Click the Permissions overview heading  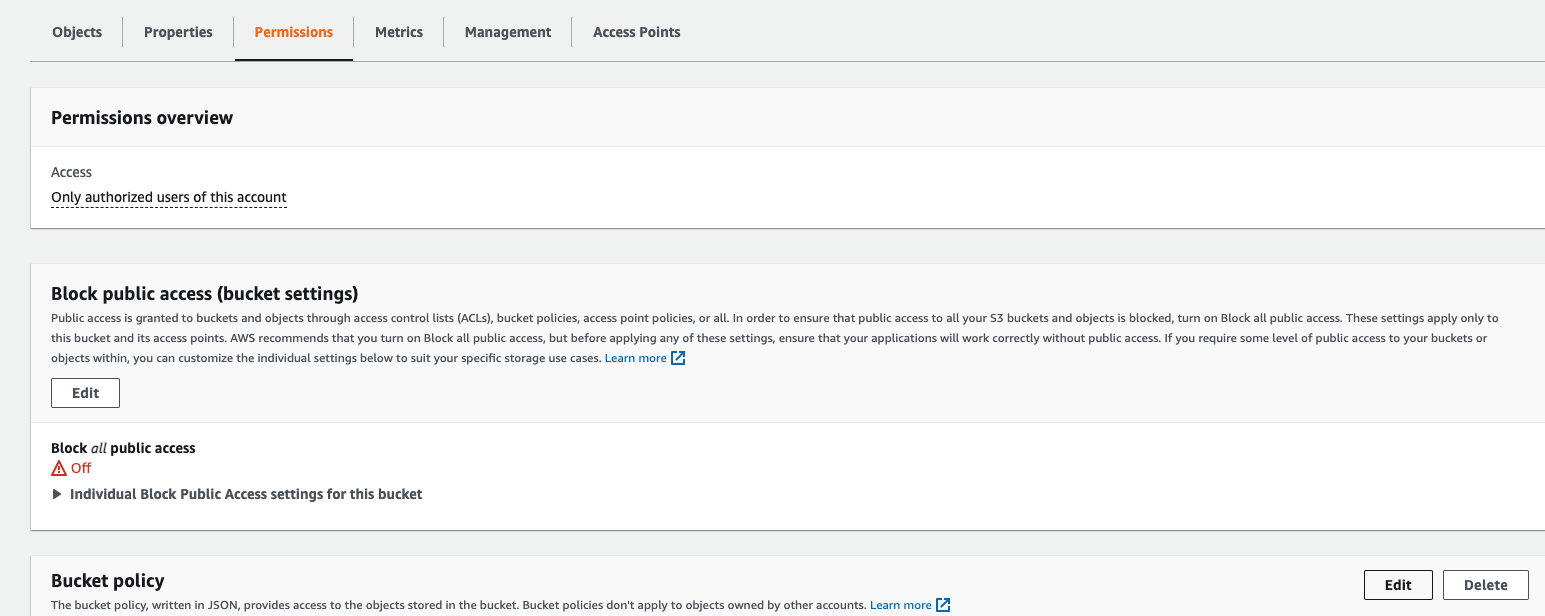[141, 117]
